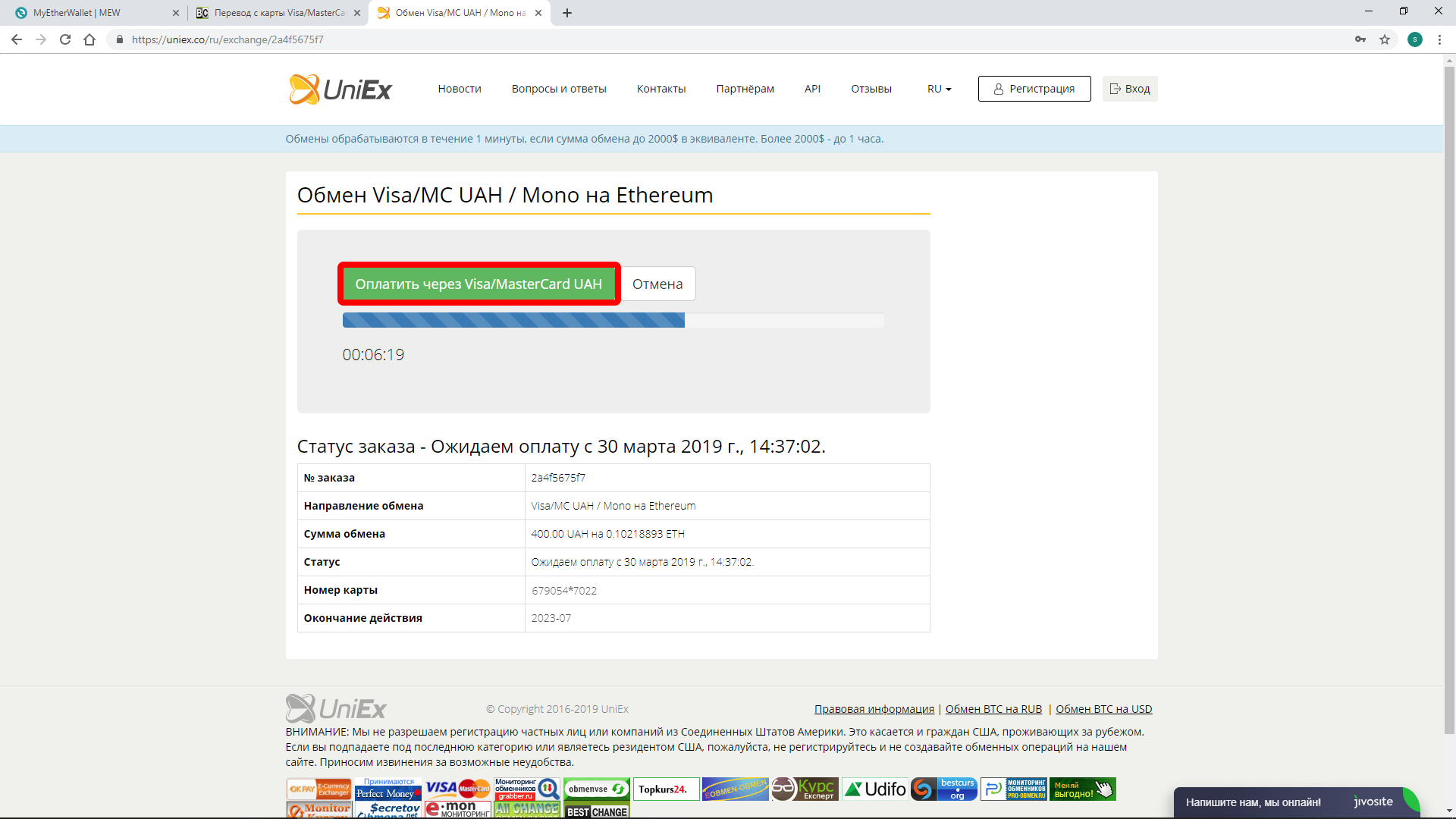Open a new browser tab
This screenshot has height=819, width=1456.
pyautogui.click(x=567, y=13)
